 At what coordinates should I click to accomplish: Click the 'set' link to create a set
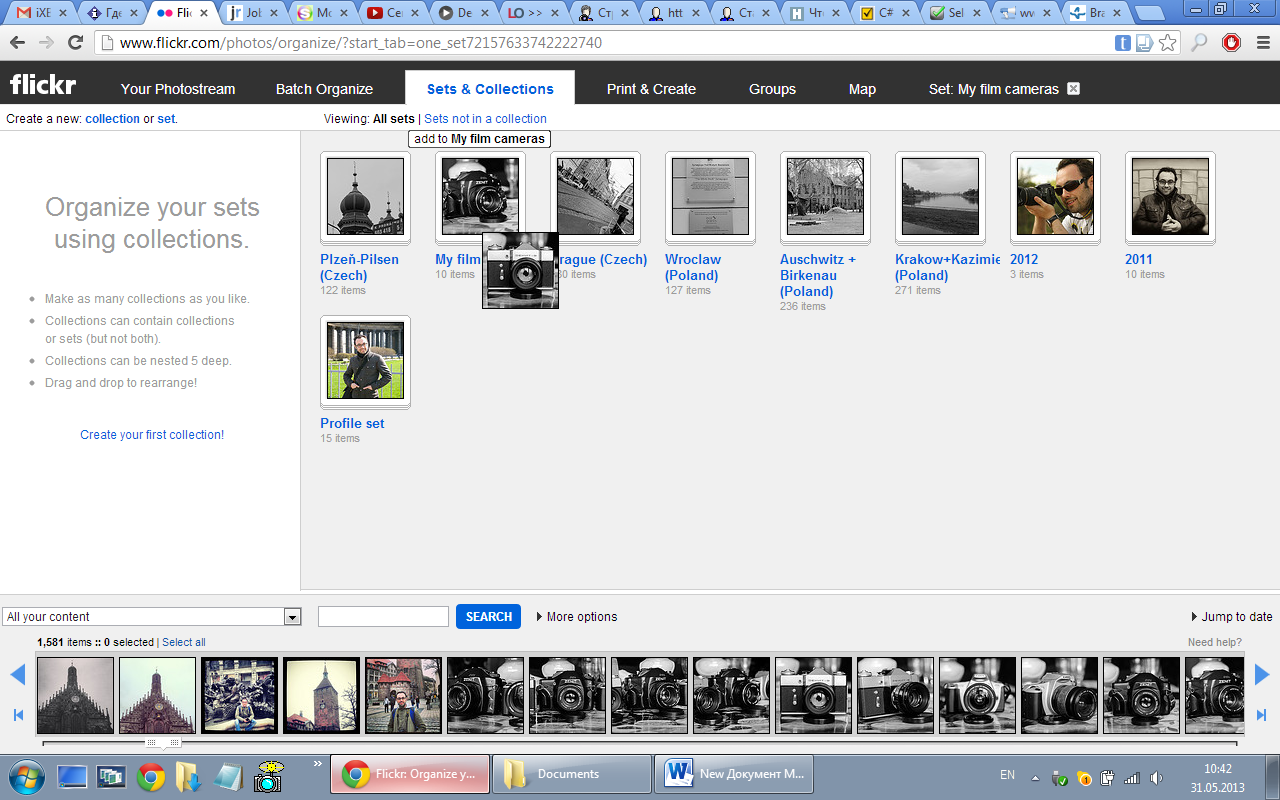click(x=166, y=119)
